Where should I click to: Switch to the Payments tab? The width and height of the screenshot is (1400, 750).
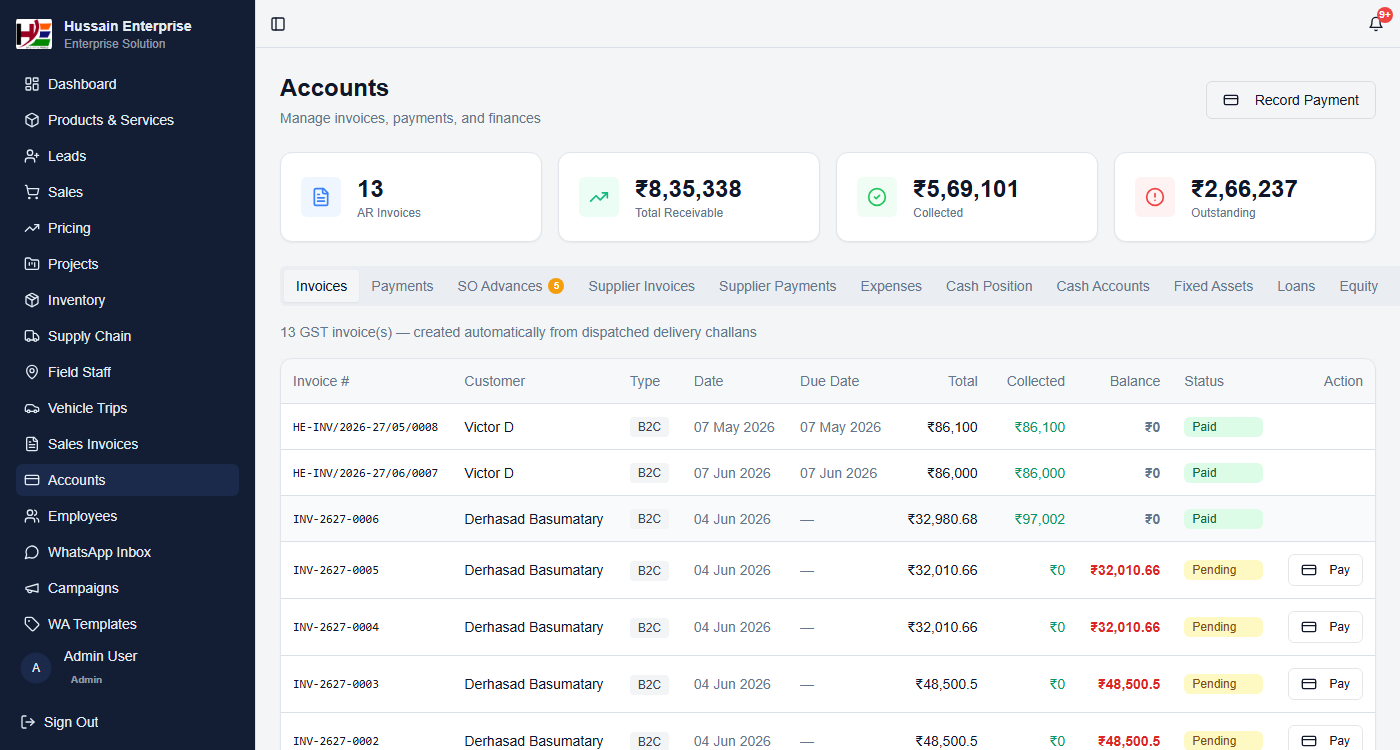coord(402,286)
